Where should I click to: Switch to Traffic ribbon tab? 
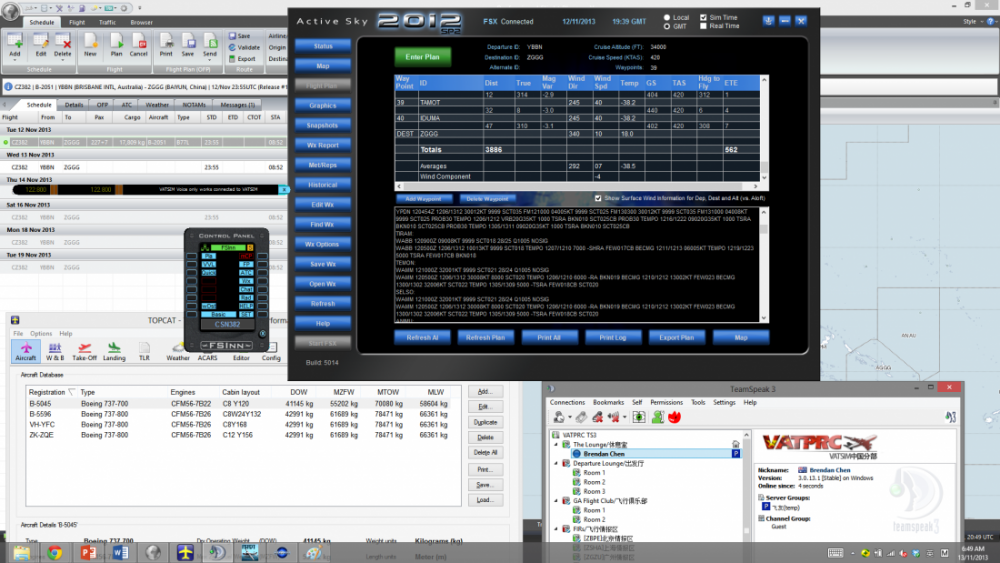click(x=107, y=22)
